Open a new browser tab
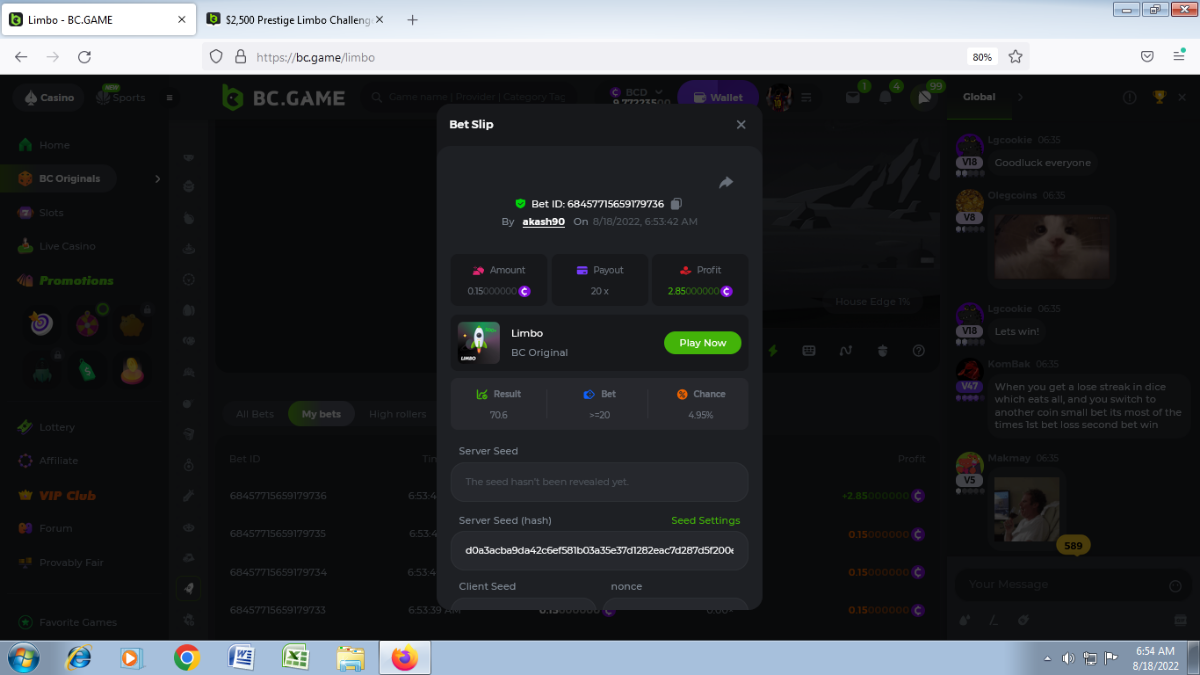The height and width of the screenshot is (675, 1200). 413,20
